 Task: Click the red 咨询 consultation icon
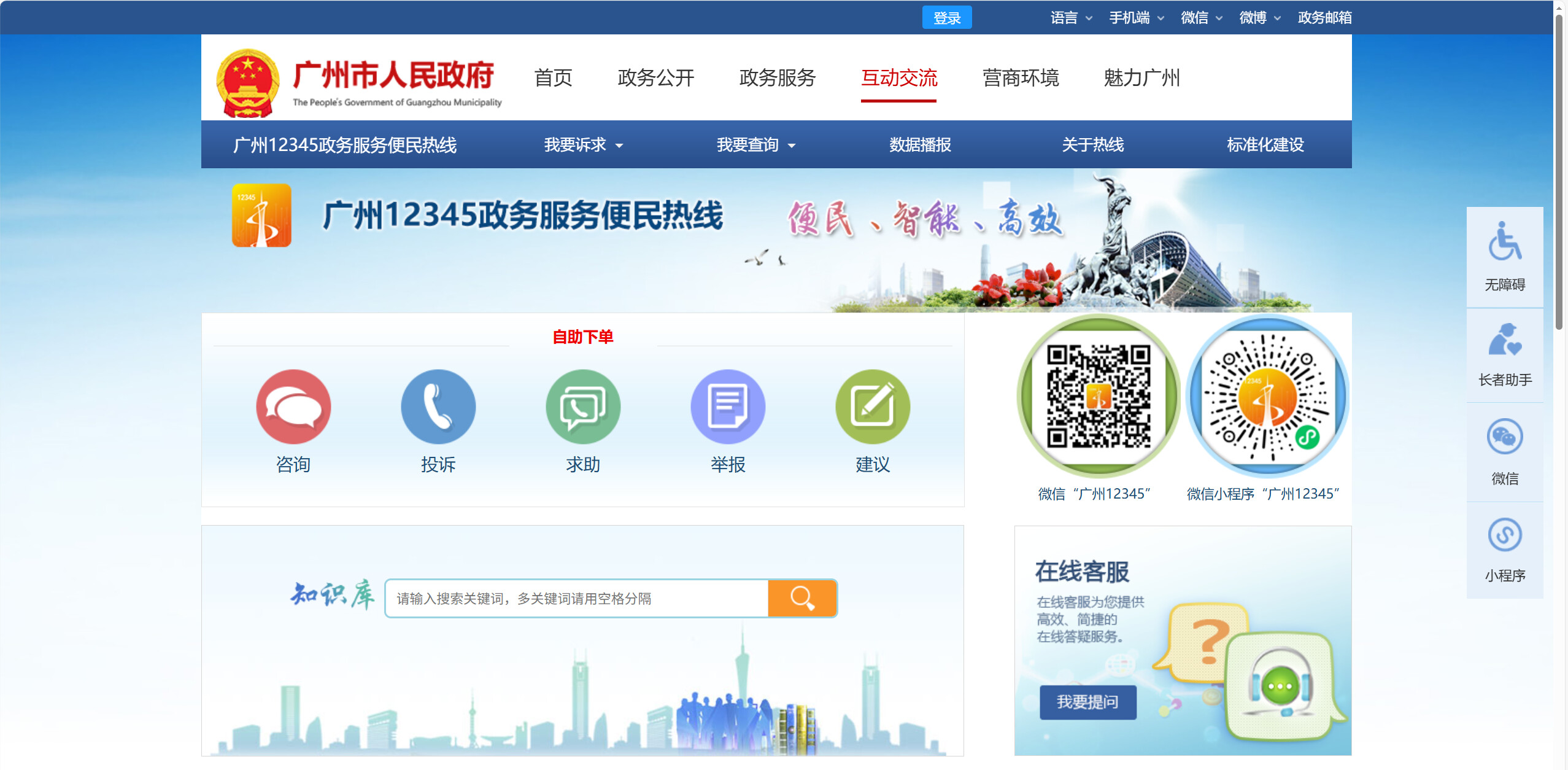tap(293, 406)
